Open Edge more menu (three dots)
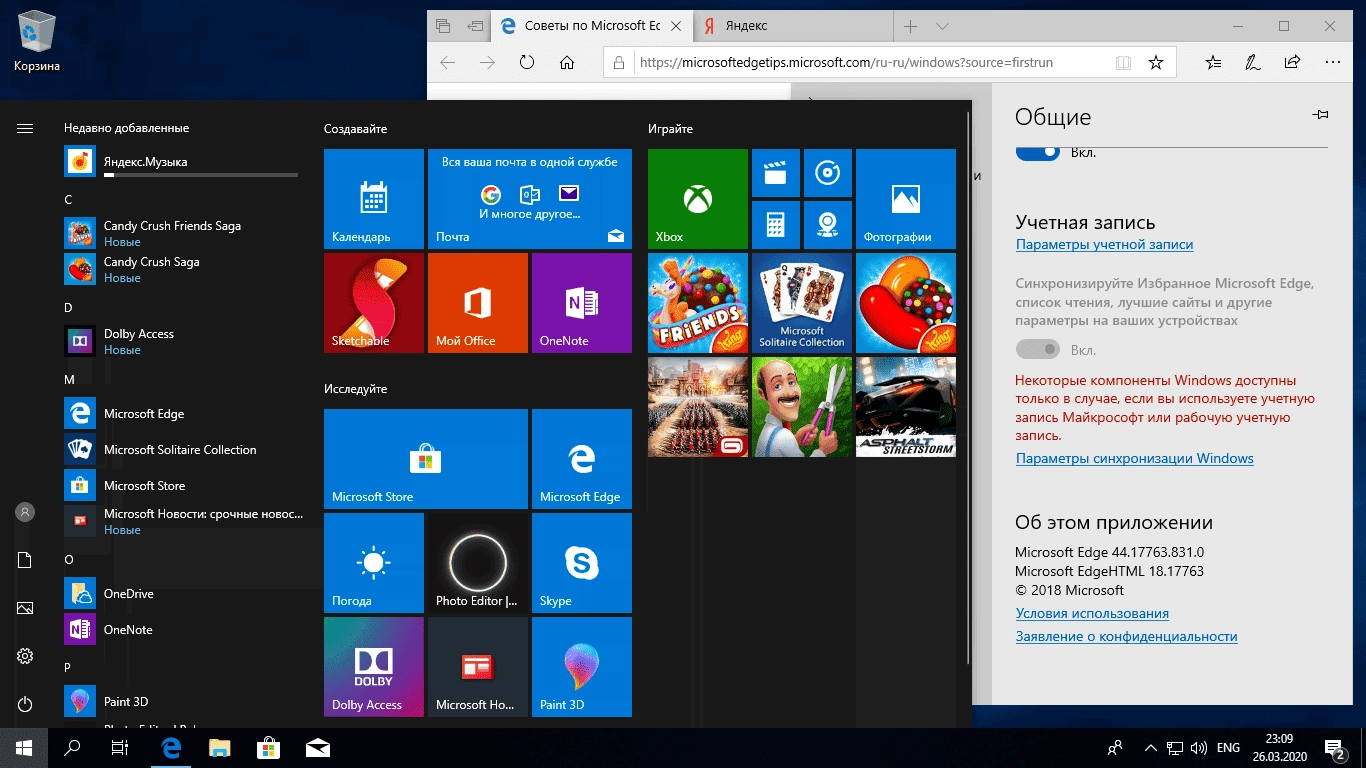Viewport: 1366px width, 768px height. coord(1332,62)
